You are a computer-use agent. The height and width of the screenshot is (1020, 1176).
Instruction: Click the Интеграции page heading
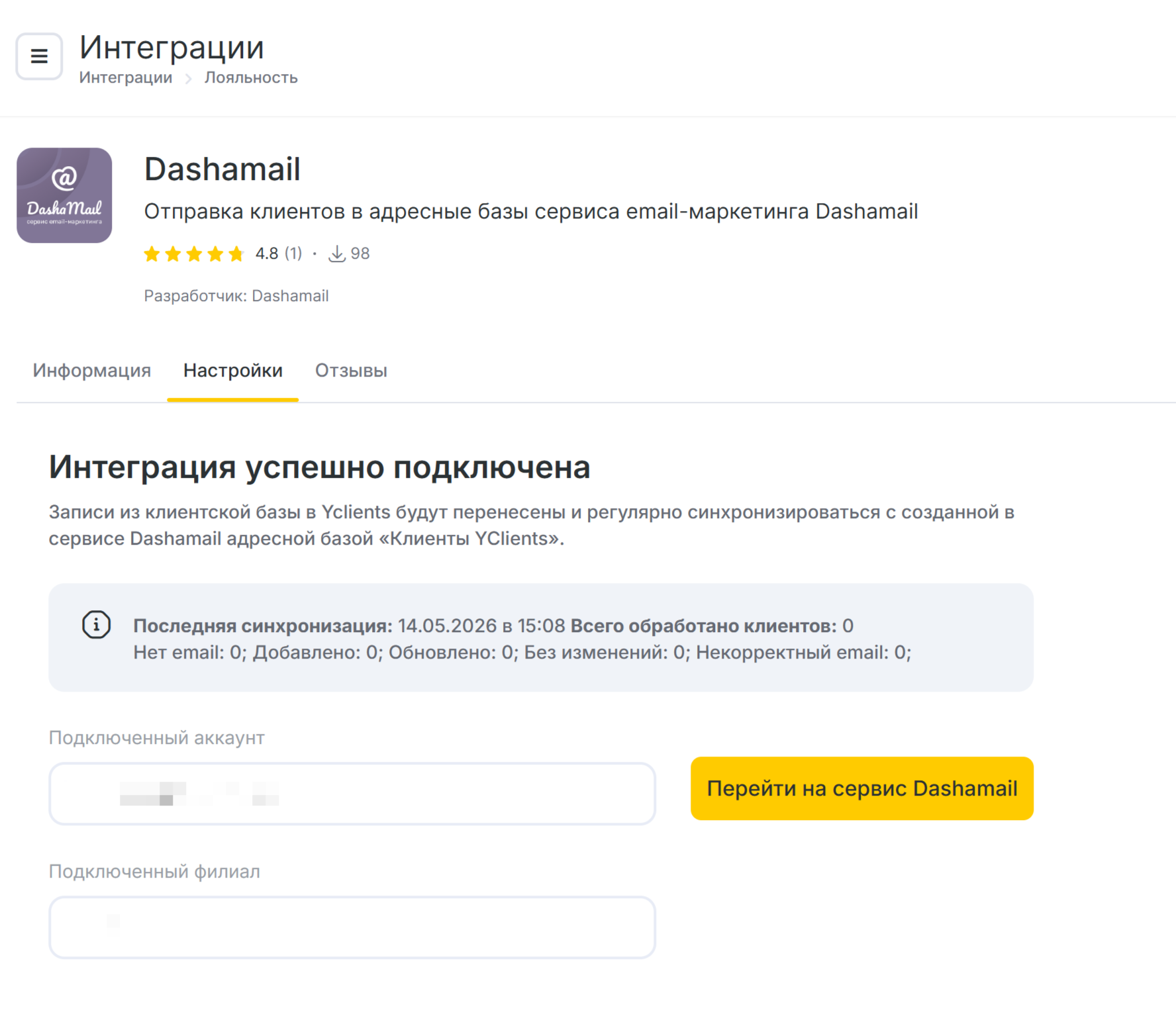[171, 48]
